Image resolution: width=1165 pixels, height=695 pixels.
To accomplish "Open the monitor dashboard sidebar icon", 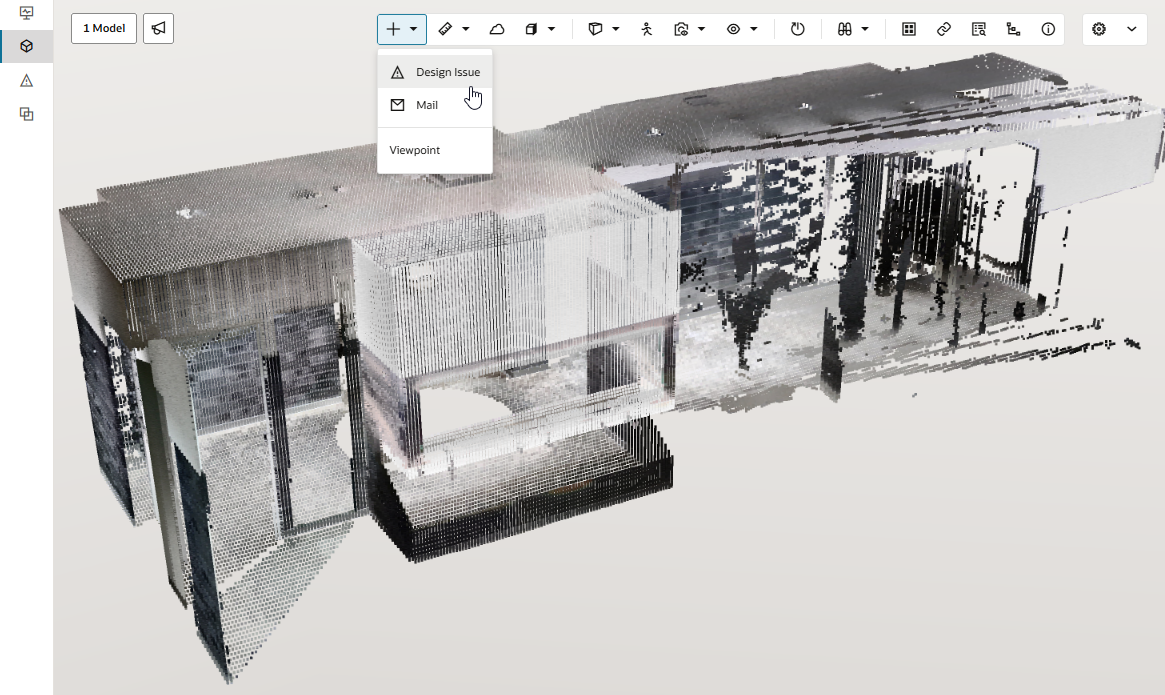I will tap(27, 13).
